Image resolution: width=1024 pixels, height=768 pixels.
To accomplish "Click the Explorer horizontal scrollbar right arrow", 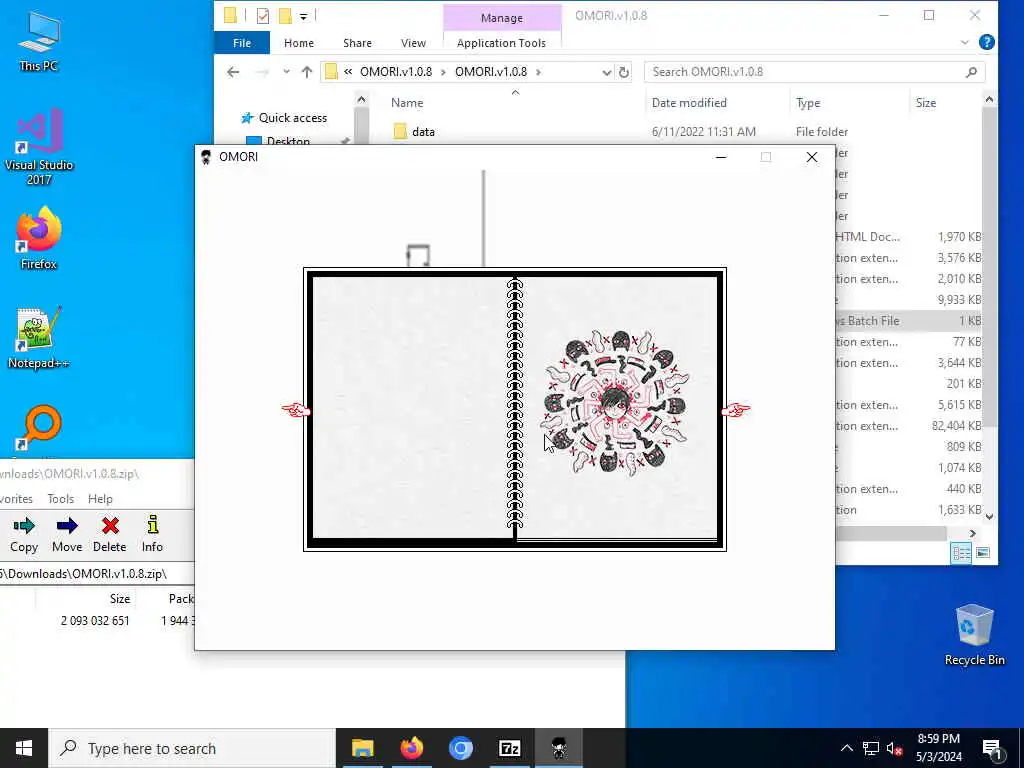I will click(972, 534).
